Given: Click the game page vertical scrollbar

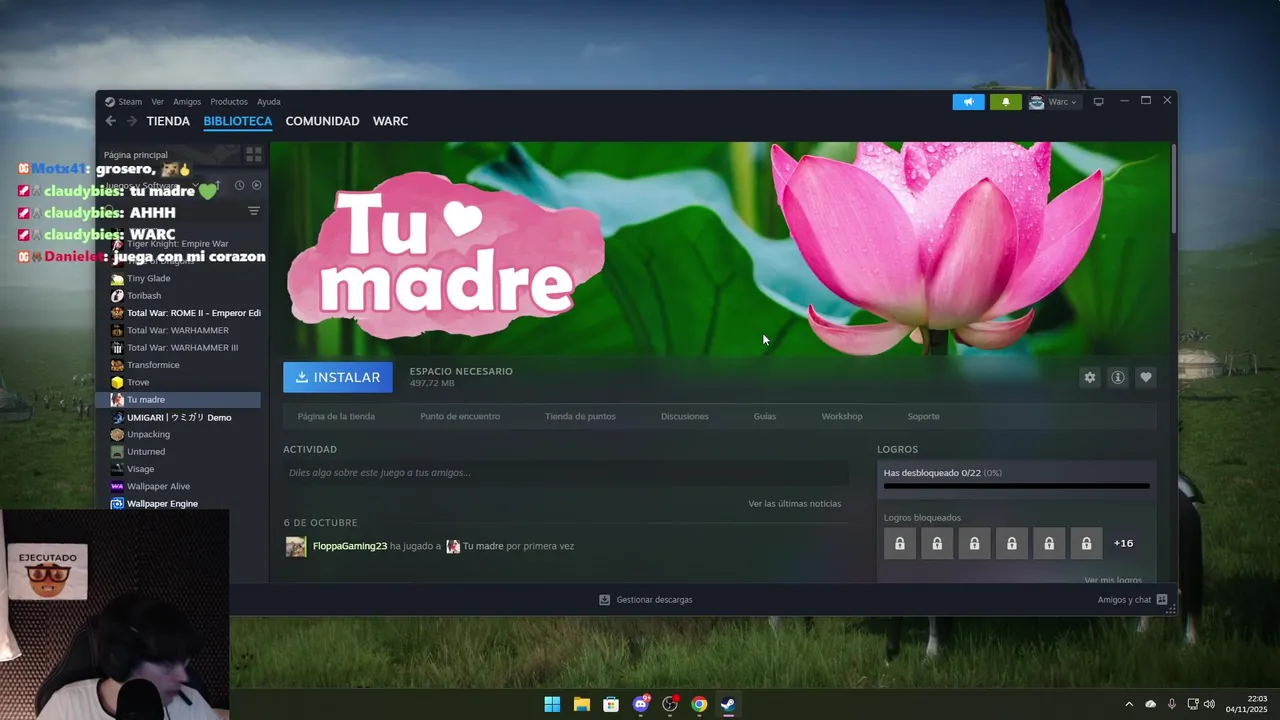Looking at the screenshot, I should (1173, 190).
